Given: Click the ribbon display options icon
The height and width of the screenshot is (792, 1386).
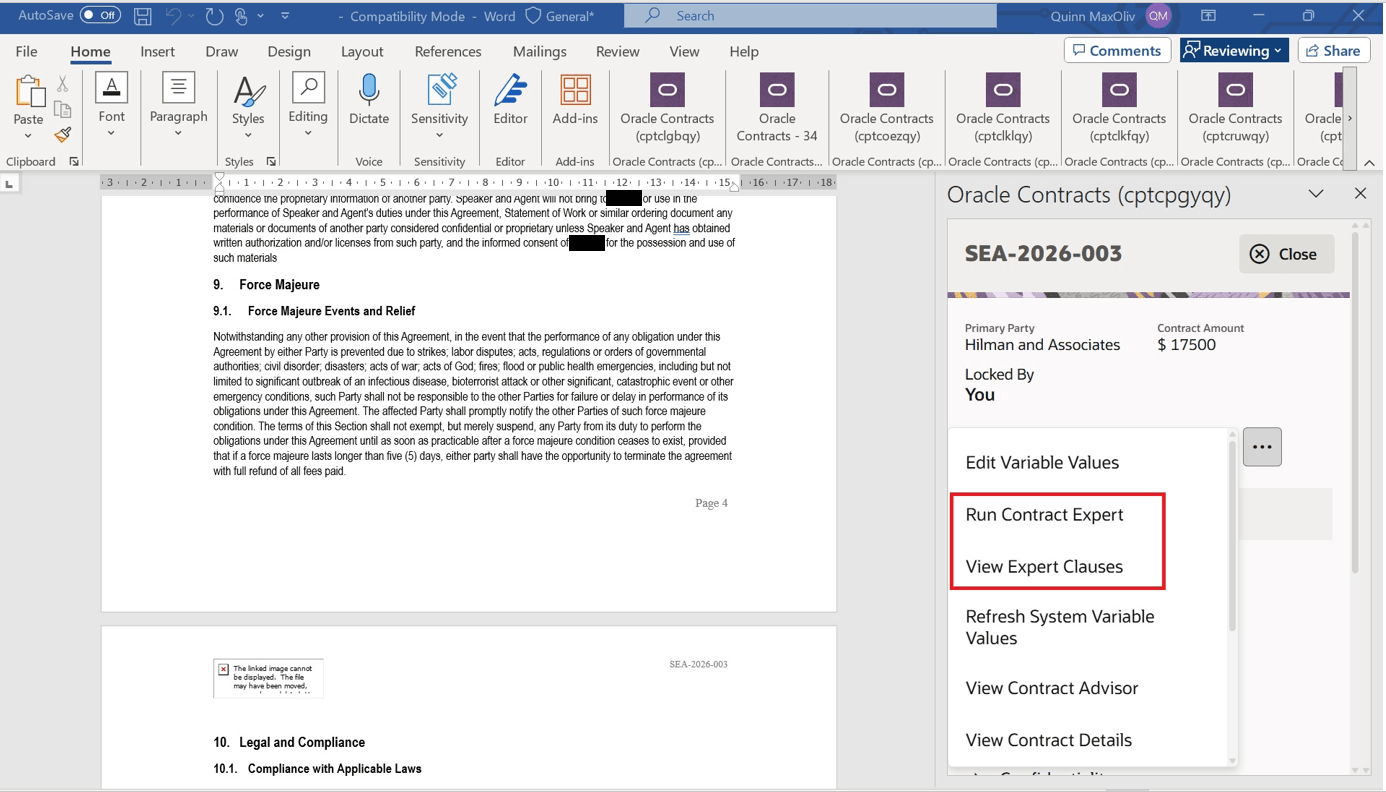Looking at the screenshot, I should click(1208, 16).
